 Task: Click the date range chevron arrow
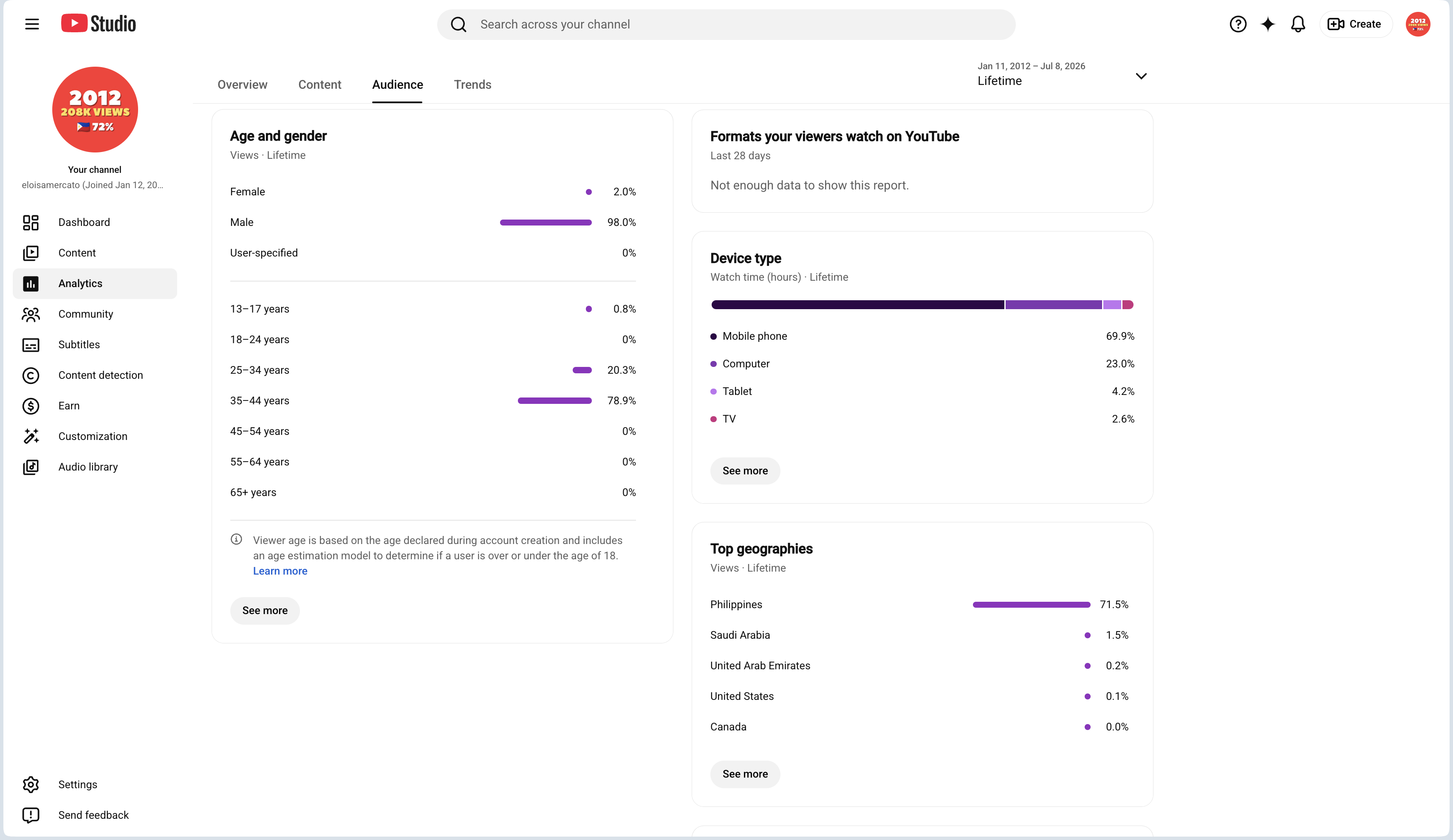[x=1140, y=76]
